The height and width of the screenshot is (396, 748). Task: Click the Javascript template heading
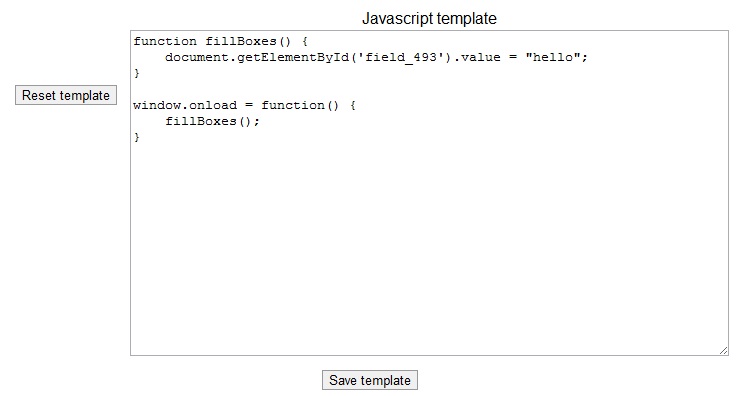[x=429, y=19]
